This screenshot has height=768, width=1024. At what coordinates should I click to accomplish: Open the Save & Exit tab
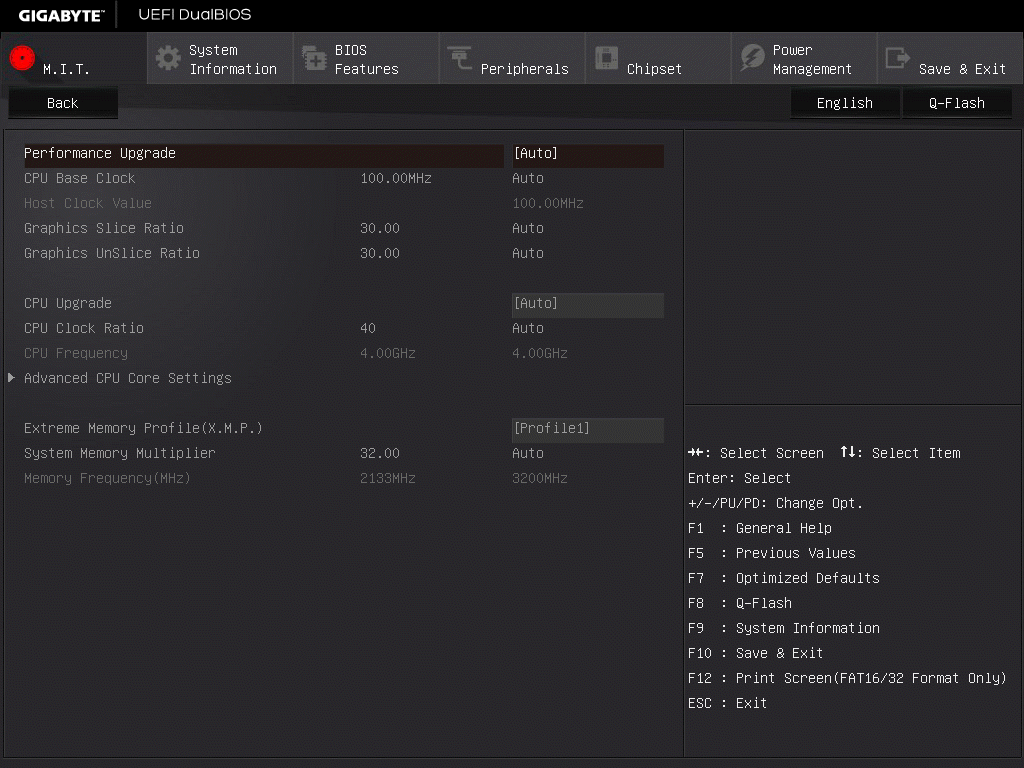click(951, 59)
